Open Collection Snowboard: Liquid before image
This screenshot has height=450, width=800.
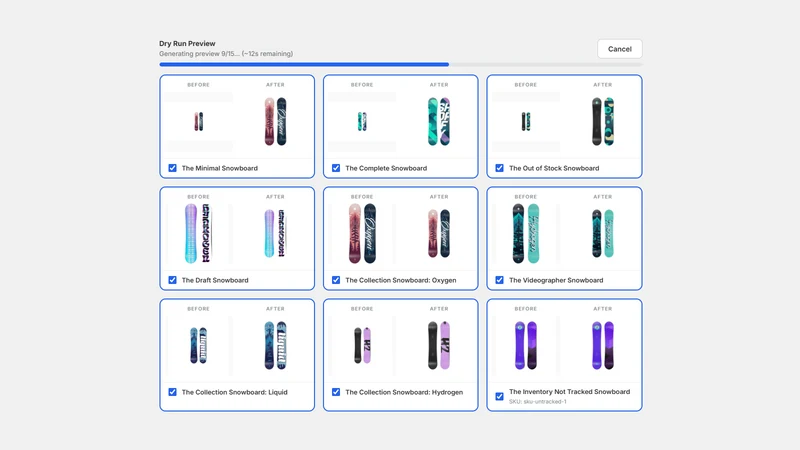pyautogui.click(x=198, y=346)
